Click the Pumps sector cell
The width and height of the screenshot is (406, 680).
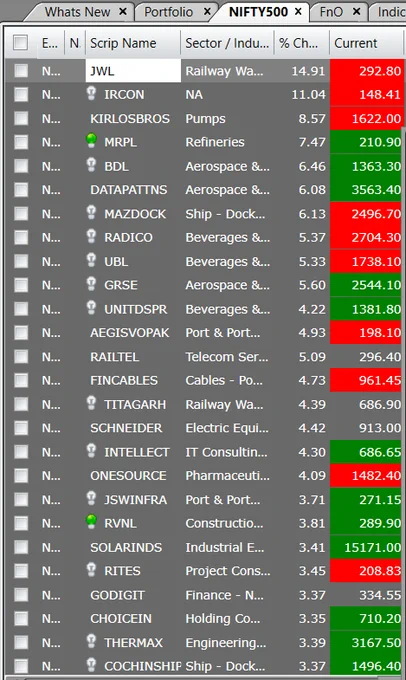click(x=206, y=118)
